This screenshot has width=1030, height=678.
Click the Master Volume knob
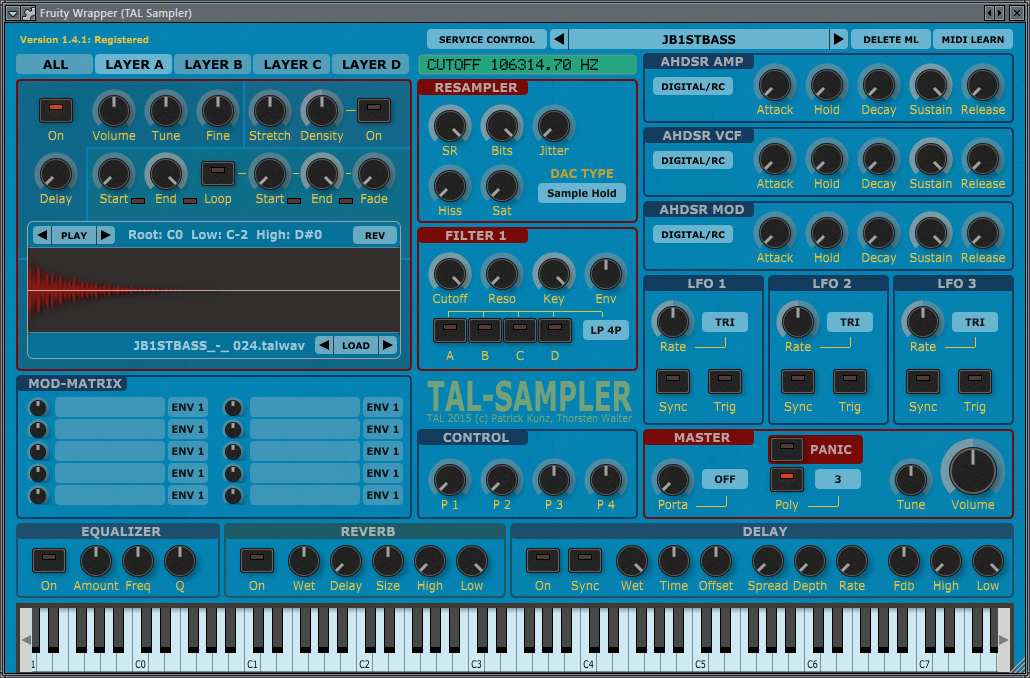[x=973, y=470]
